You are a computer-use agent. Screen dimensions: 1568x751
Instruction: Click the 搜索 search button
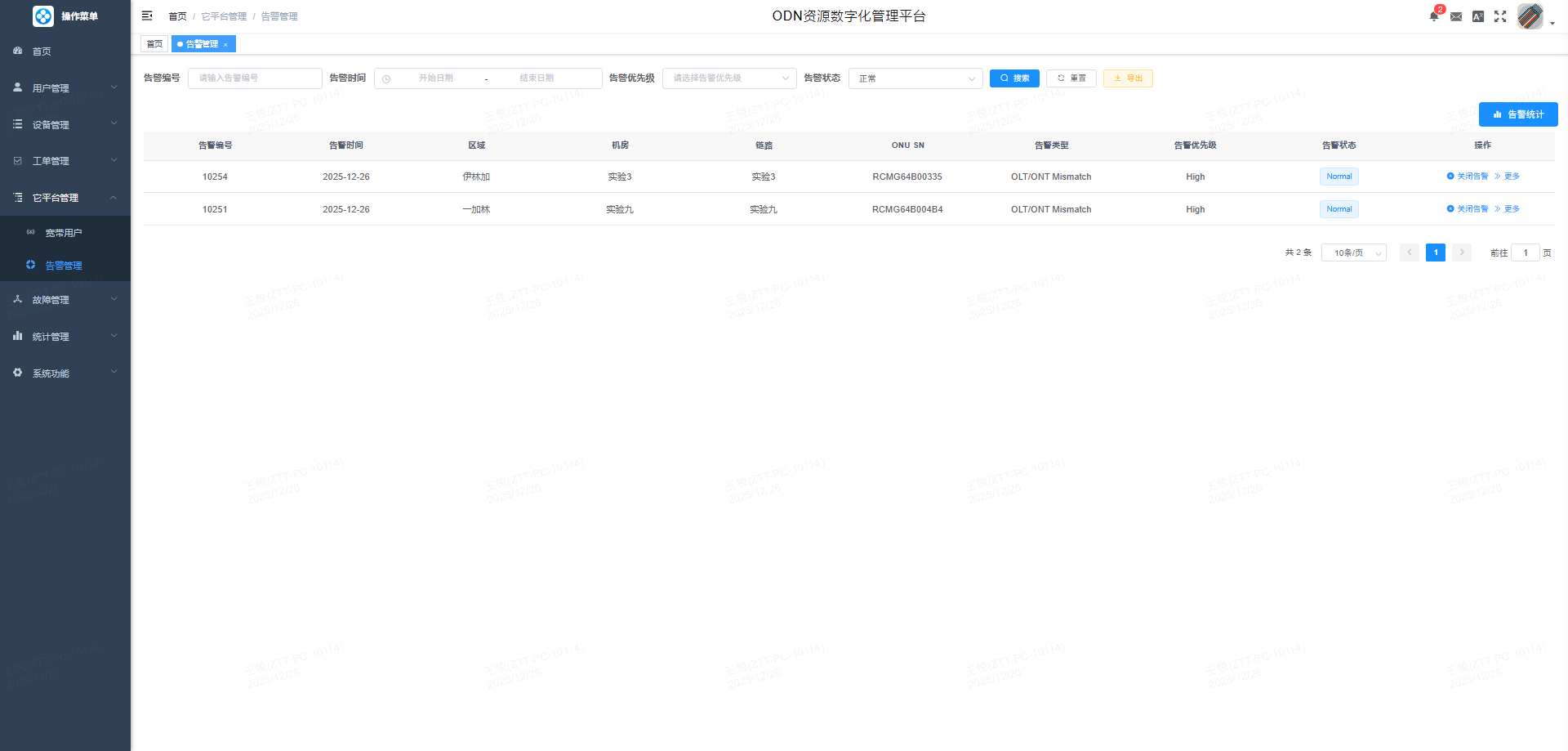[1014, 78]
